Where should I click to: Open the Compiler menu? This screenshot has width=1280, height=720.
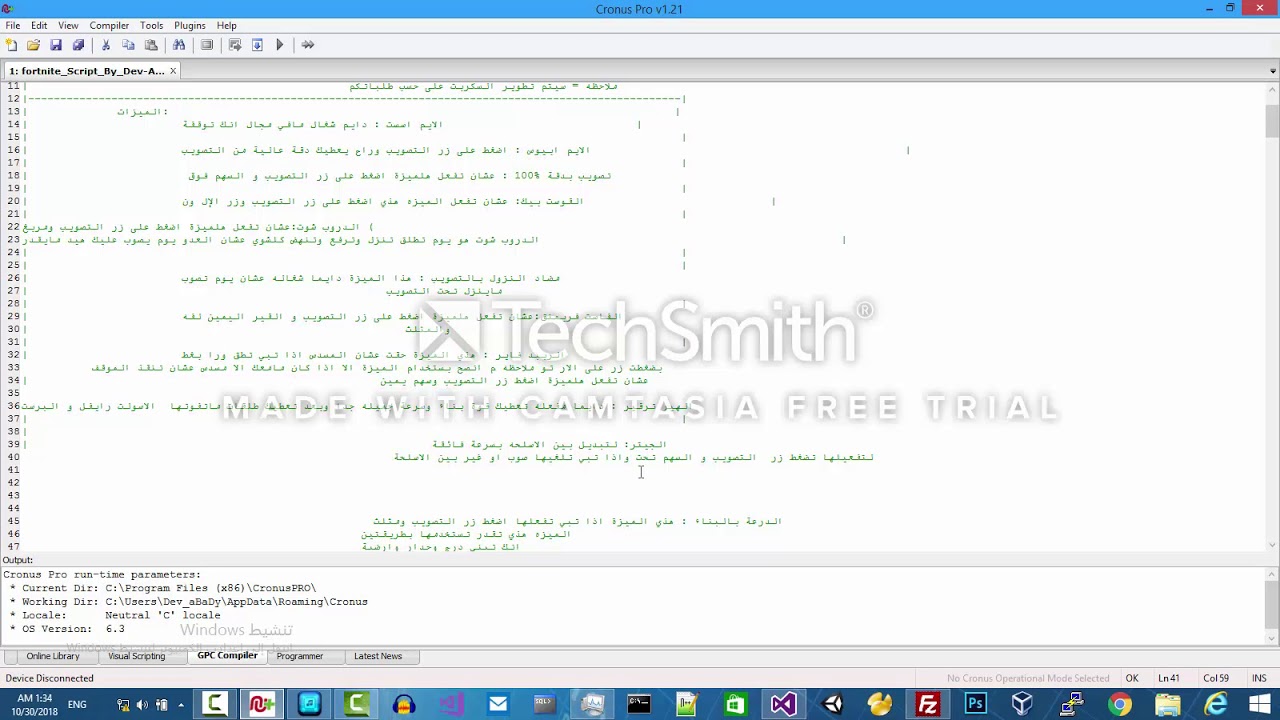[x=109, y=25]
